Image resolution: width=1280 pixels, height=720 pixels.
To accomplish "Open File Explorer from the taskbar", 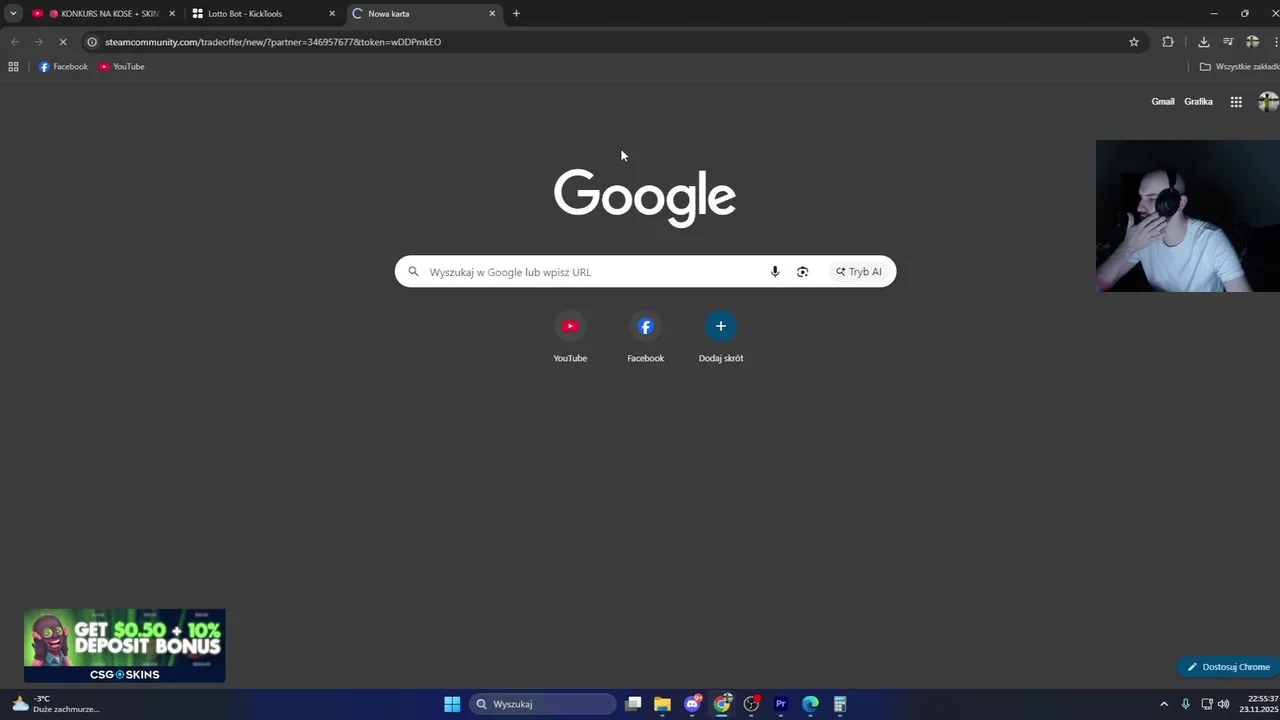I will pos(662,704).
